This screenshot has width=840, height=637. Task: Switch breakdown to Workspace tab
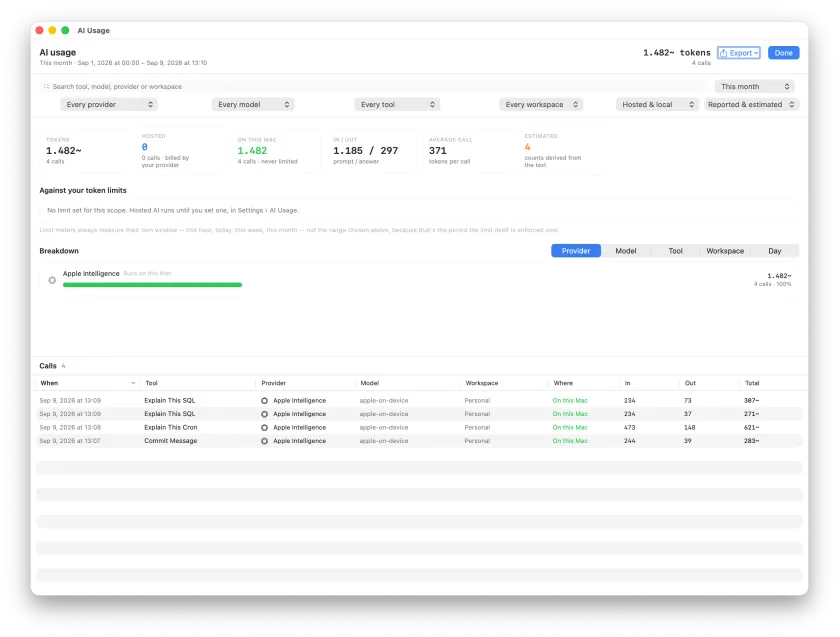[x=725, y=251]
